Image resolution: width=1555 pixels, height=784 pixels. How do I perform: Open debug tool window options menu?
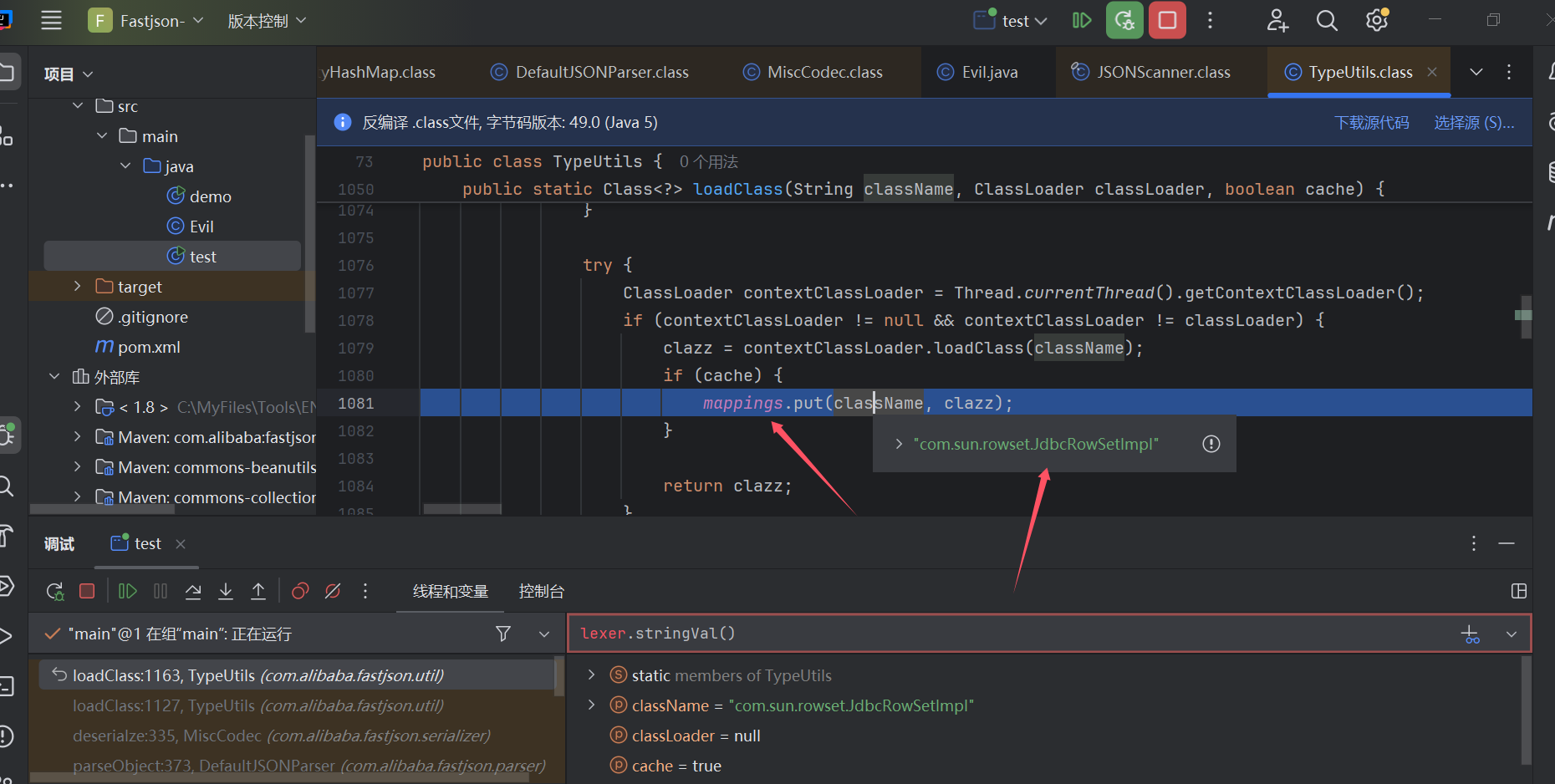(x=1474, y=544)
